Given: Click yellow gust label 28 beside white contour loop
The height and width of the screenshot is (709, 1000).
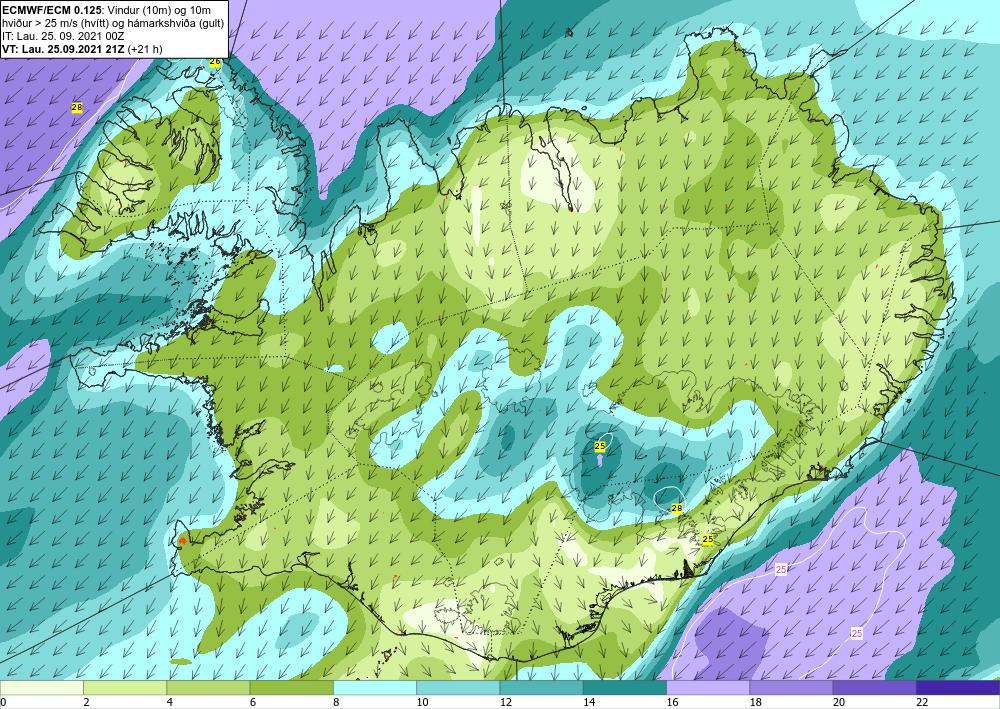Looking at the screenshot, I should click(x=677, y=508).
